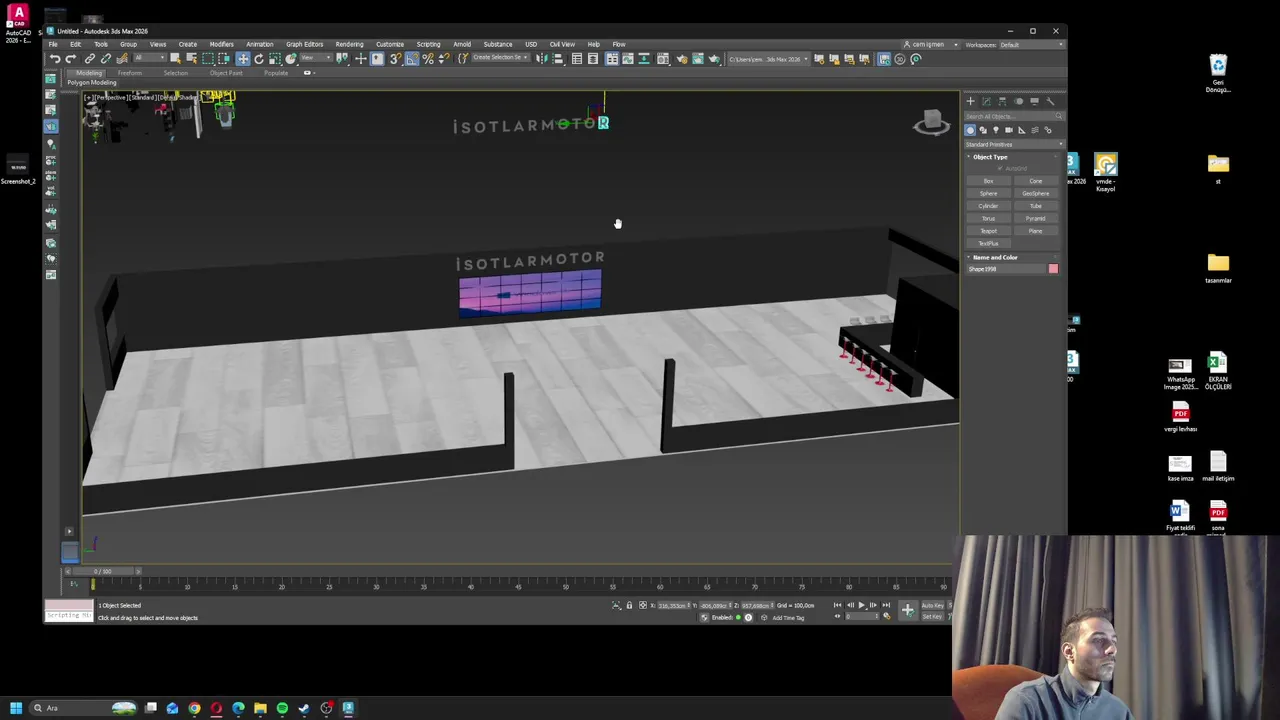Switch to the Object Paint ribbon tab
The width and height of the screenshot is (1280, 720).
coord(226,73)
